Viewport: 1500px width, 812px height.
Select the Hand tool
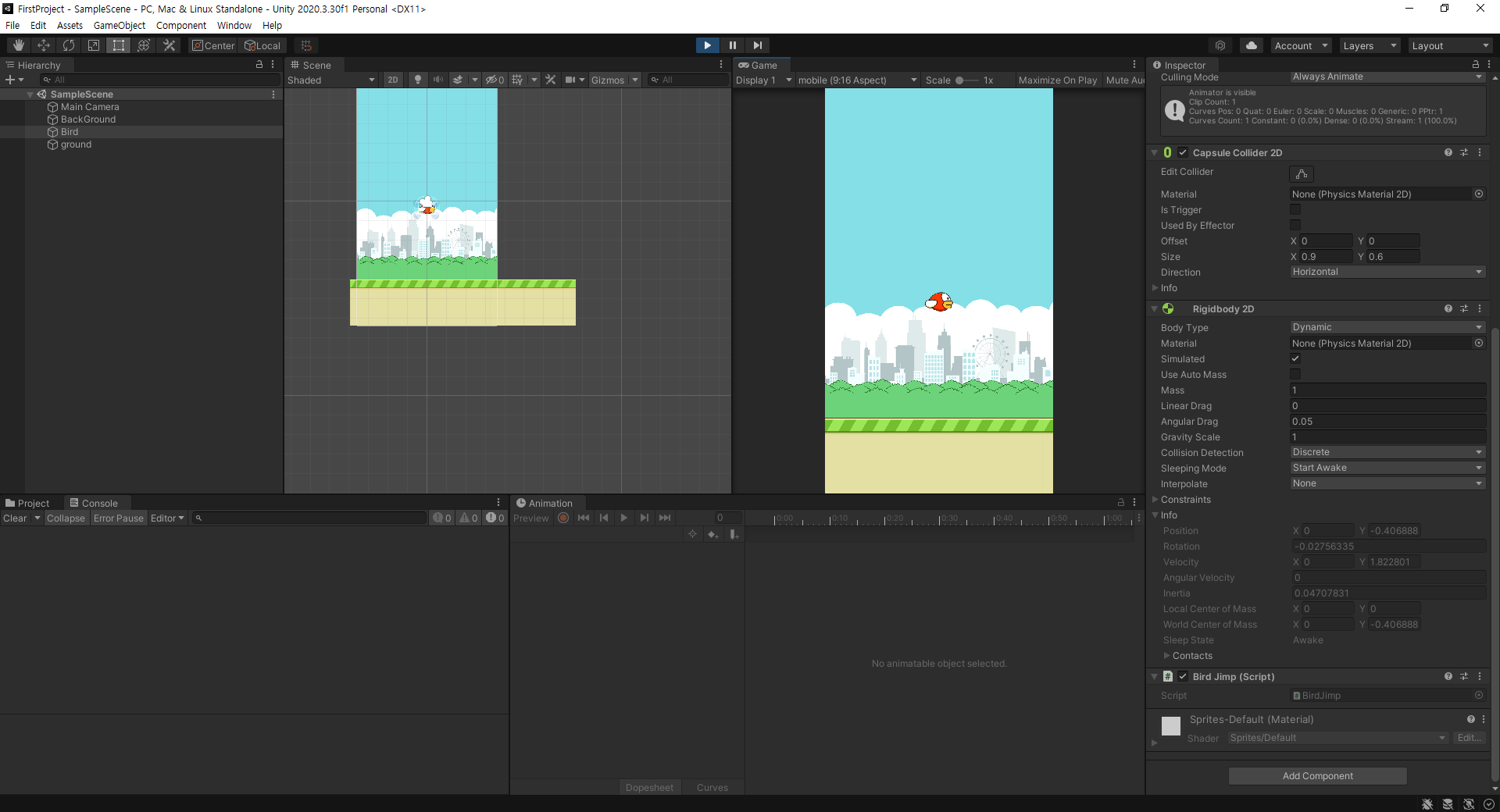pos(19,45)
